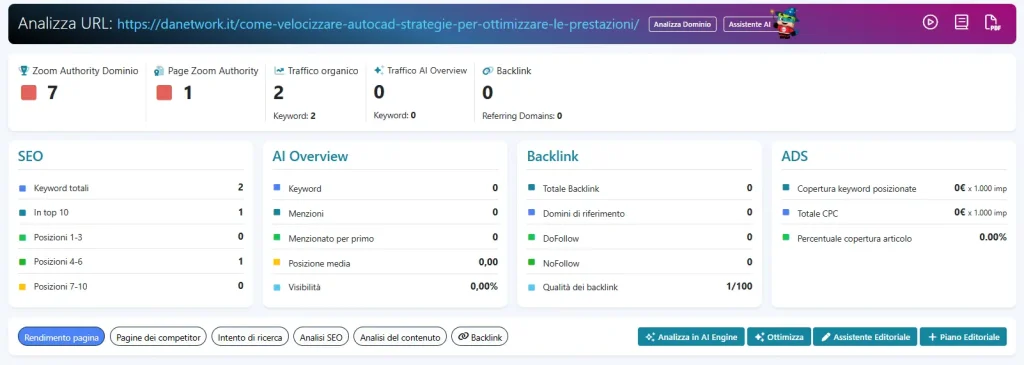Viewport: 1024px width, 365px height.
Task: Click the wizard mascot beside Assistente AI
Action: (786, 25)
